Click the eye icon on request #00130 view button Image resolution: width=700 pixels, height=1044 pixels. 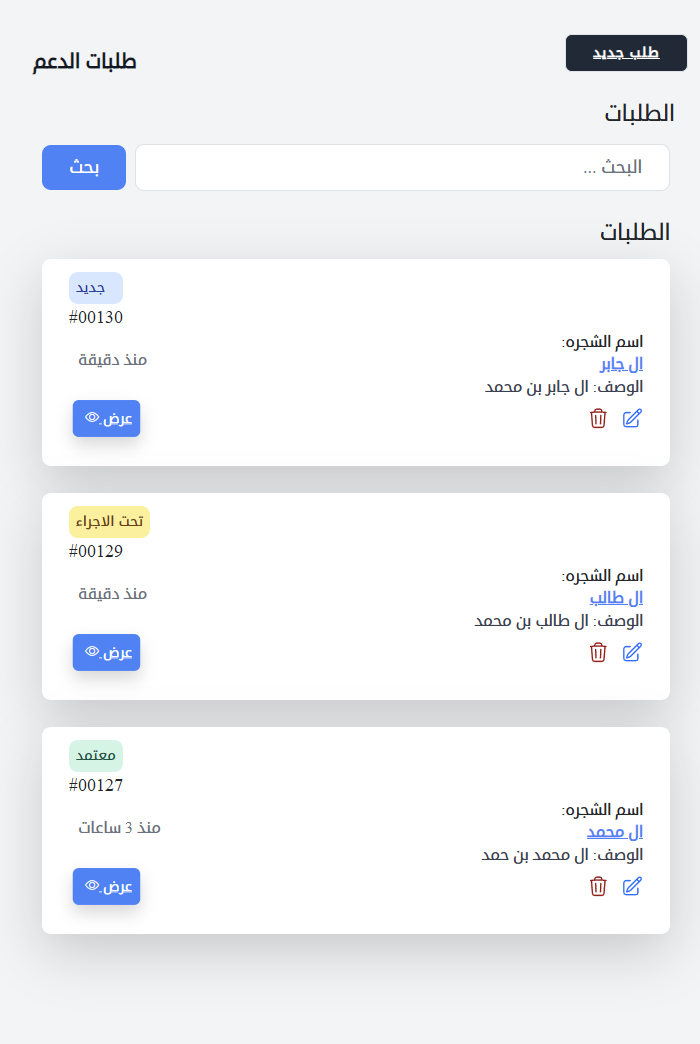pyautogui.click(x=91, y=417)
